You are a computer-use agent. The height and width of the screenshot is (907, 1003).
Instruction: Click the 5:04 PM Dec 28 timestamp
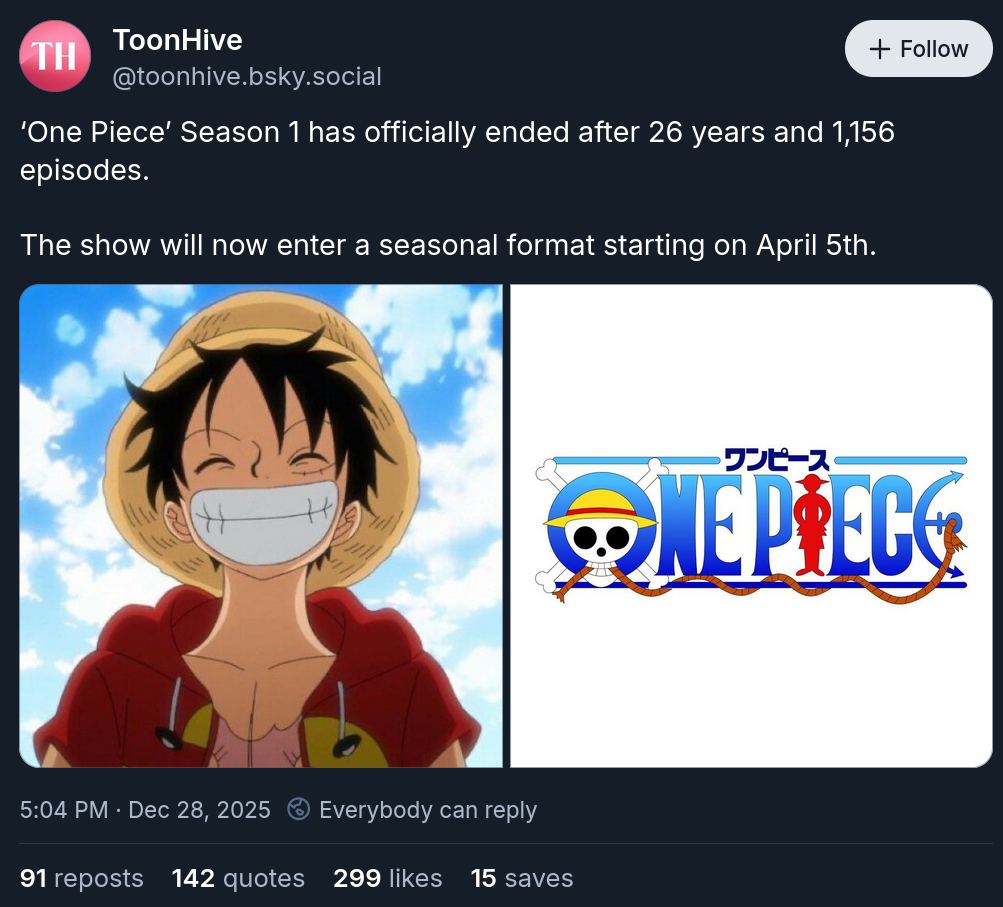(x=145, y=809)
